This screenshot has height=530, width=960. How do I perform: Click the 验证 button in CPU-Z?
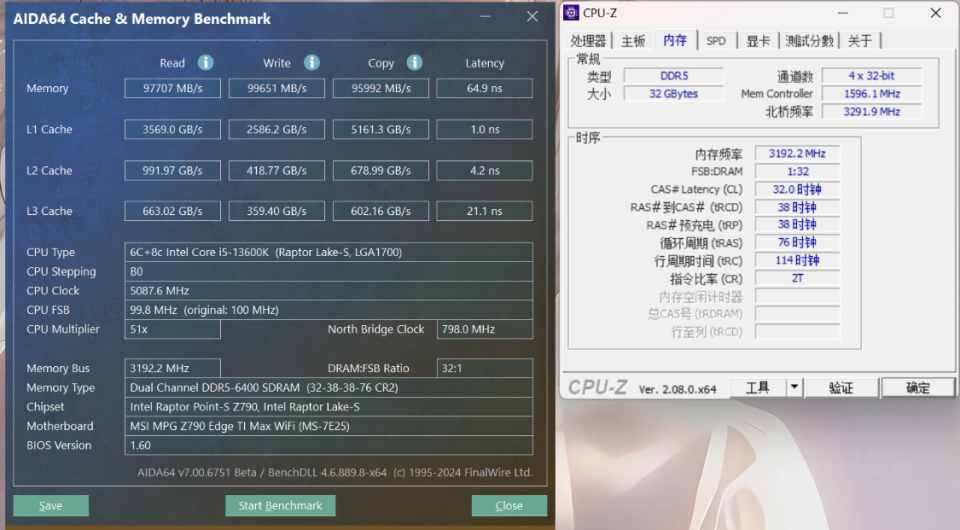click(841, 387)
